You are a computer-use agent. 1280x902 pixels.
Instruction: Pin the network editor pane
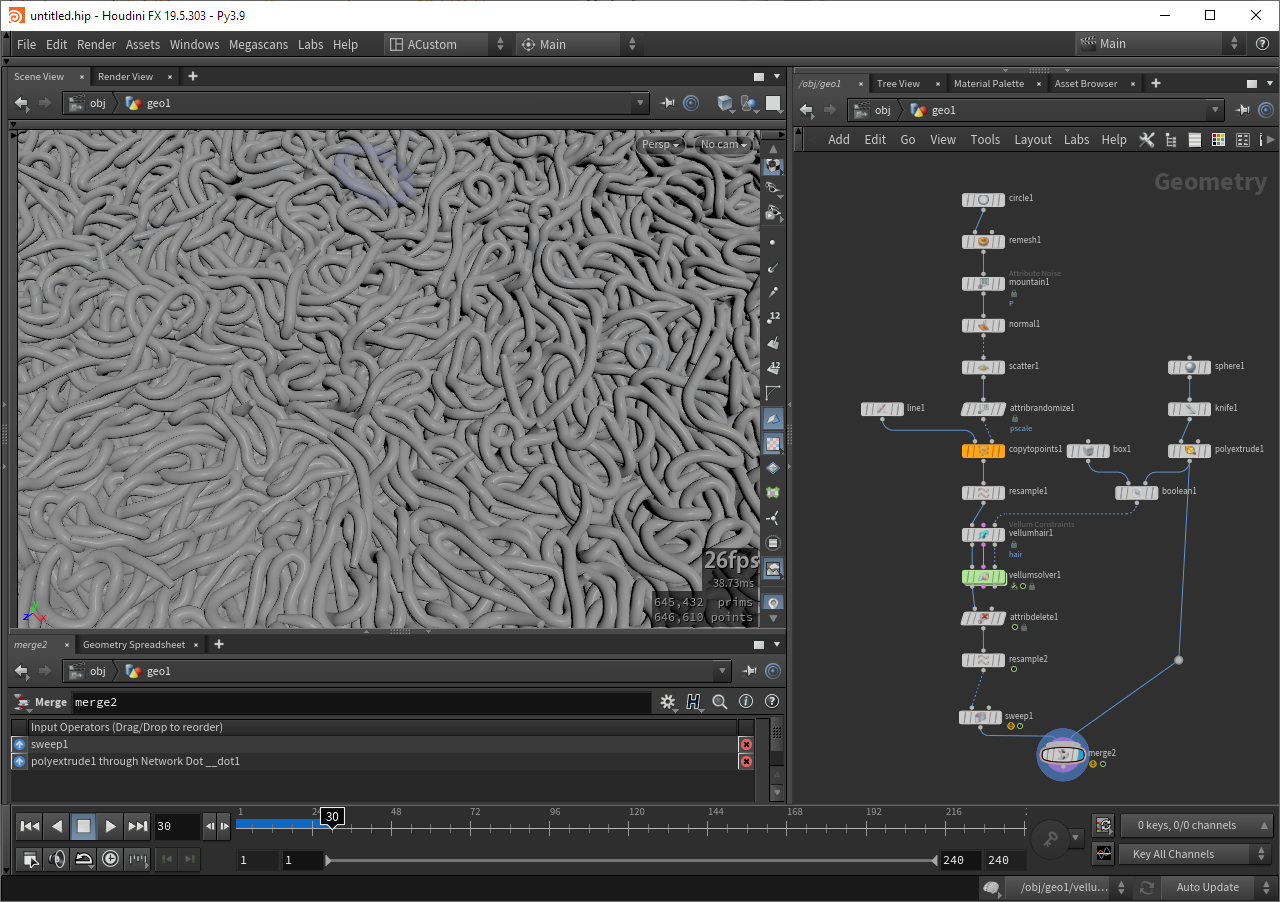tap(1243, 110)
